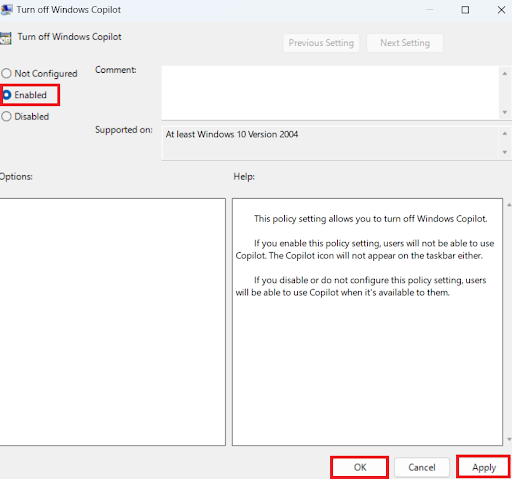Click the Cancel button

tap(422, 467)
